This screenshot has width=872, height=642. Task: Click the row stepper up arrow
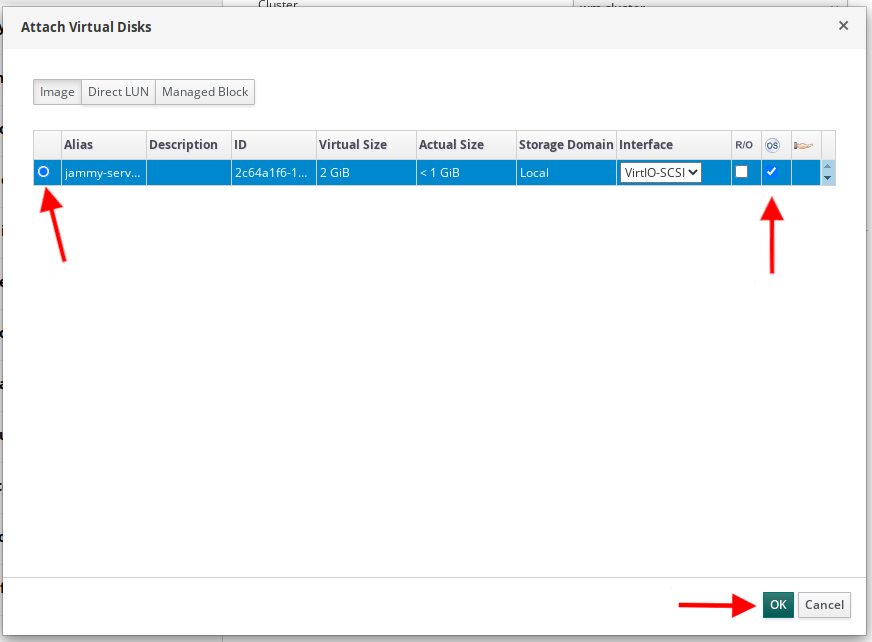click(827, 167)
